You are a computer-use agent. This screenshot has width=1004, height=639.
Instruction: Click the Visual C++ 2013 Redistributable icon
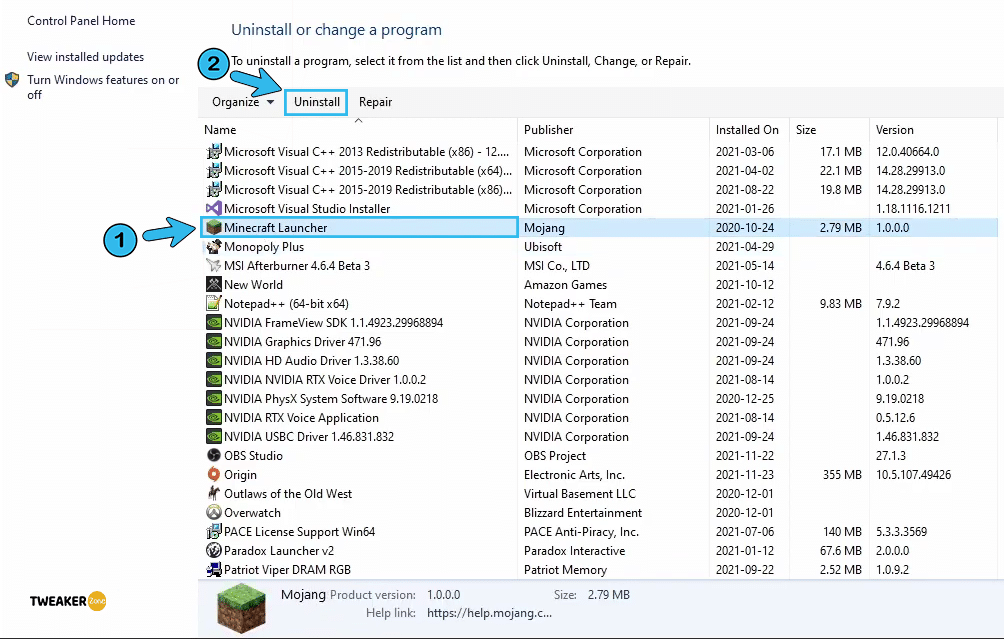coord(214,152)
